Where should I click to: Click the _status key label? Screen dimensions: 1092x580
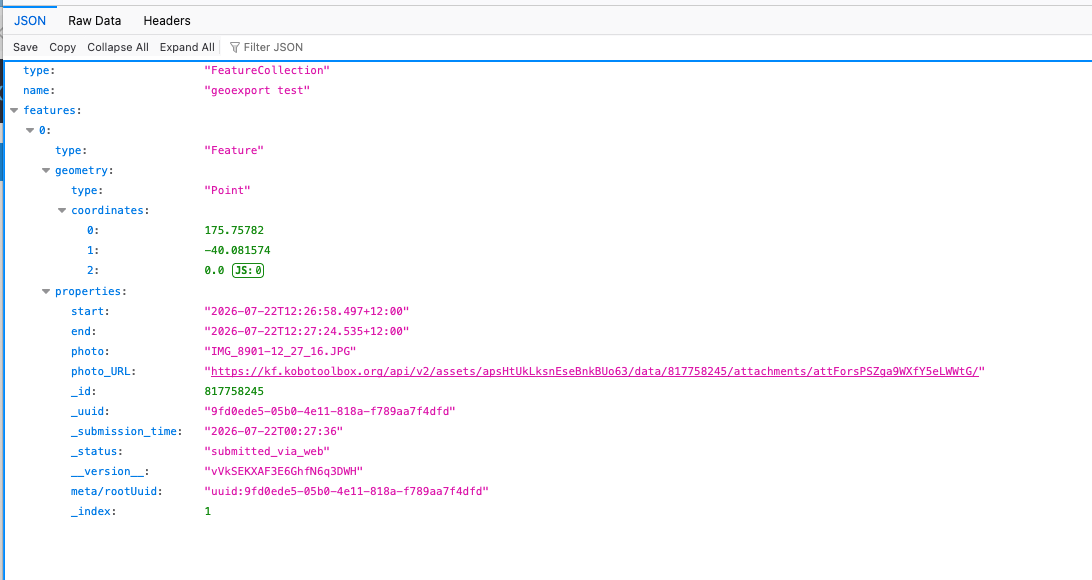point(94,451)
